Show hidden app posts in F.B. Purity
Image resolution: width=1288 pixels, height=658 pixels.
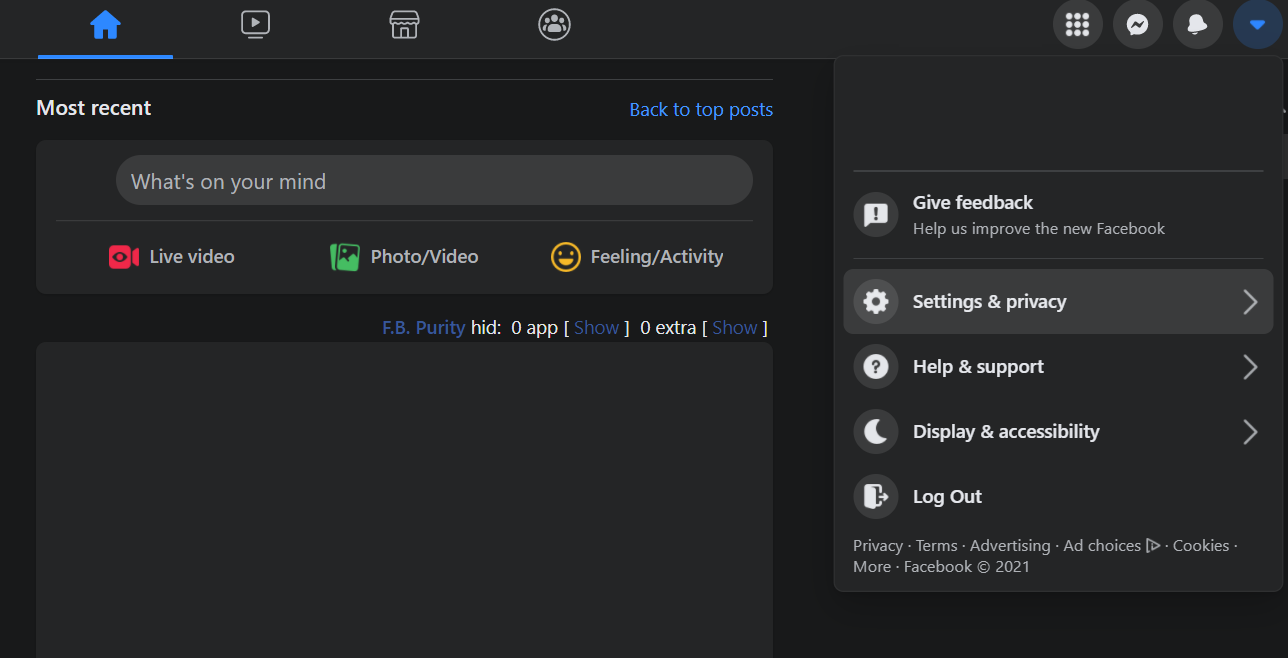pos(596,328)
